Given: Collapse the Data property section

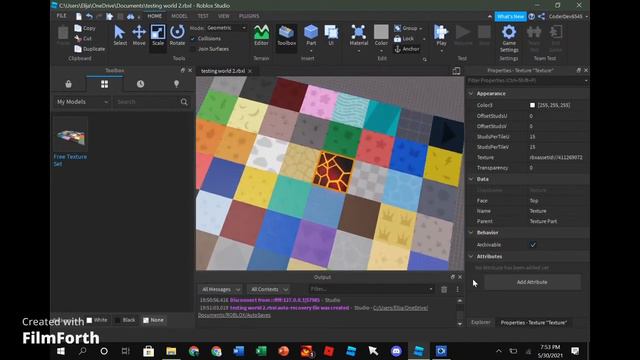Looking at the screenshot, I should click(x=471, y=179).
